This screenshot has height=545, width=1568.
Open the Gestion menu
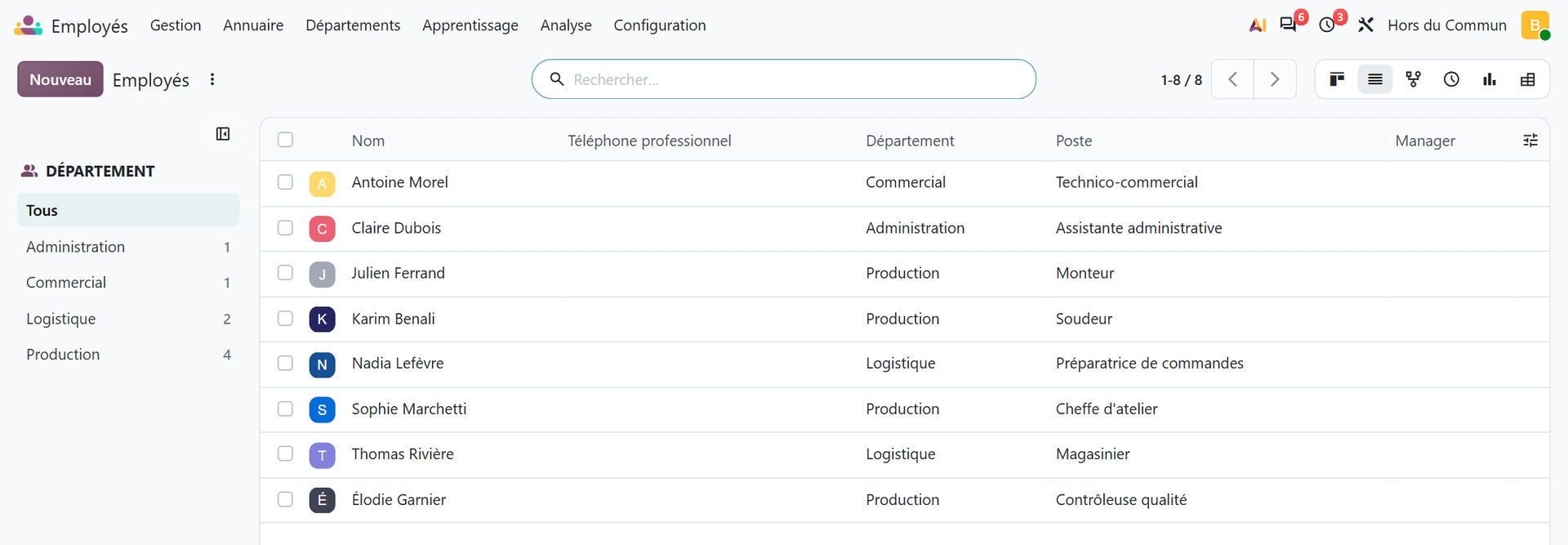[x=176, y=25]
